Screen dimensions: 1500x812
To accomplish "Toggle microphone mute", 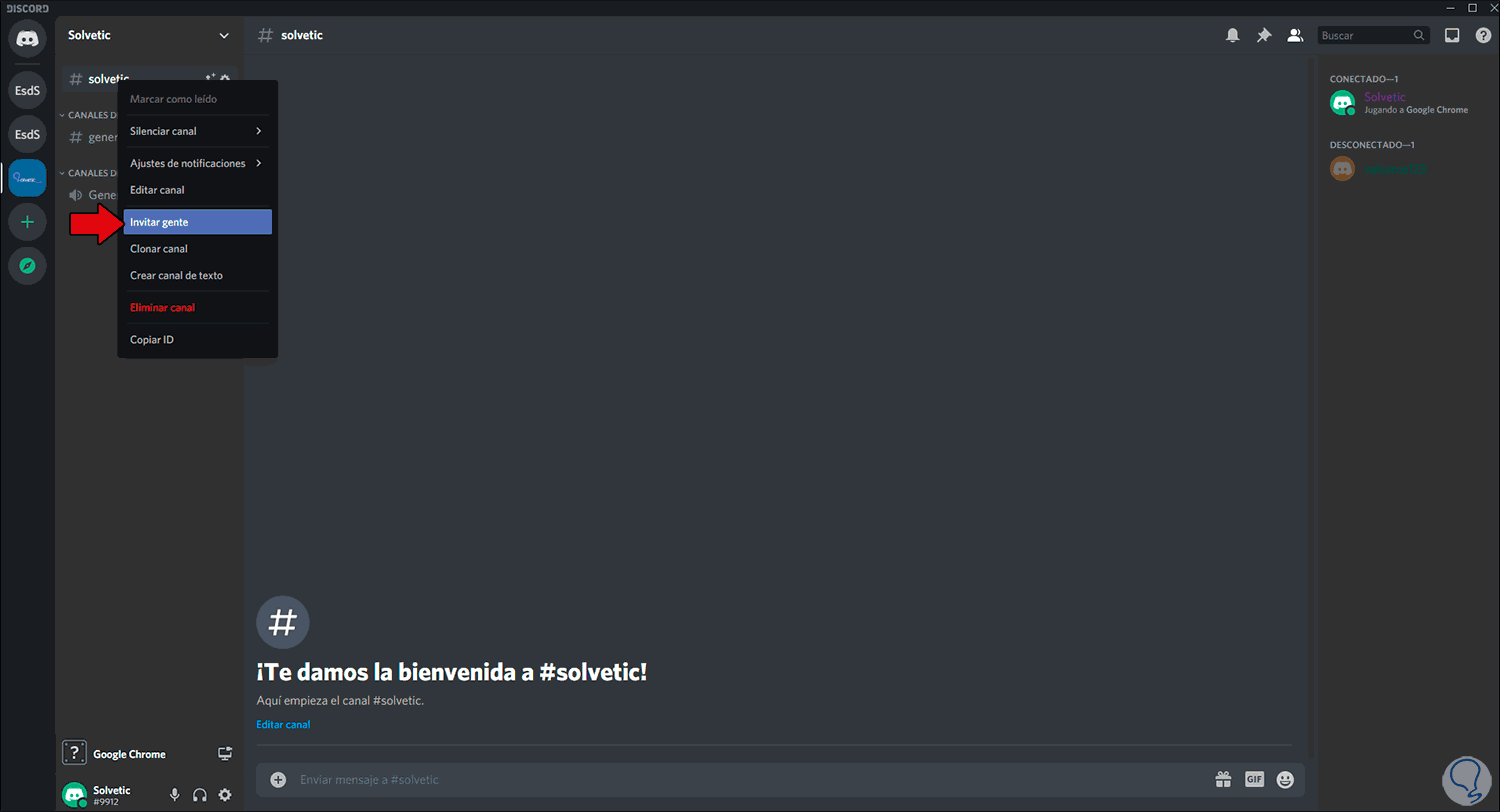I will [x=174, y=795].
